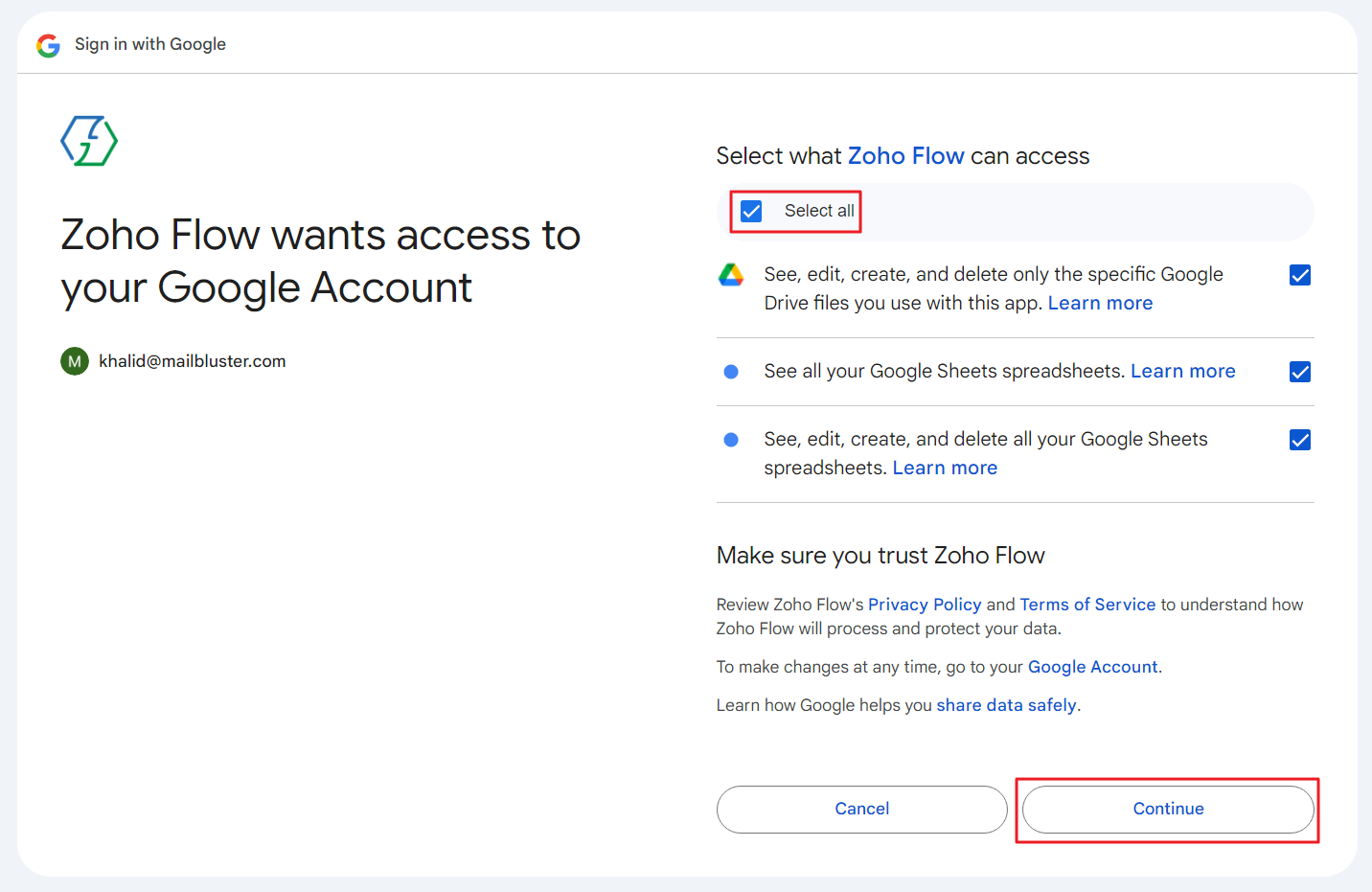Click the Zoho Flow link in heading
This screenshot has width=1372, height=892.
(905, 156)
